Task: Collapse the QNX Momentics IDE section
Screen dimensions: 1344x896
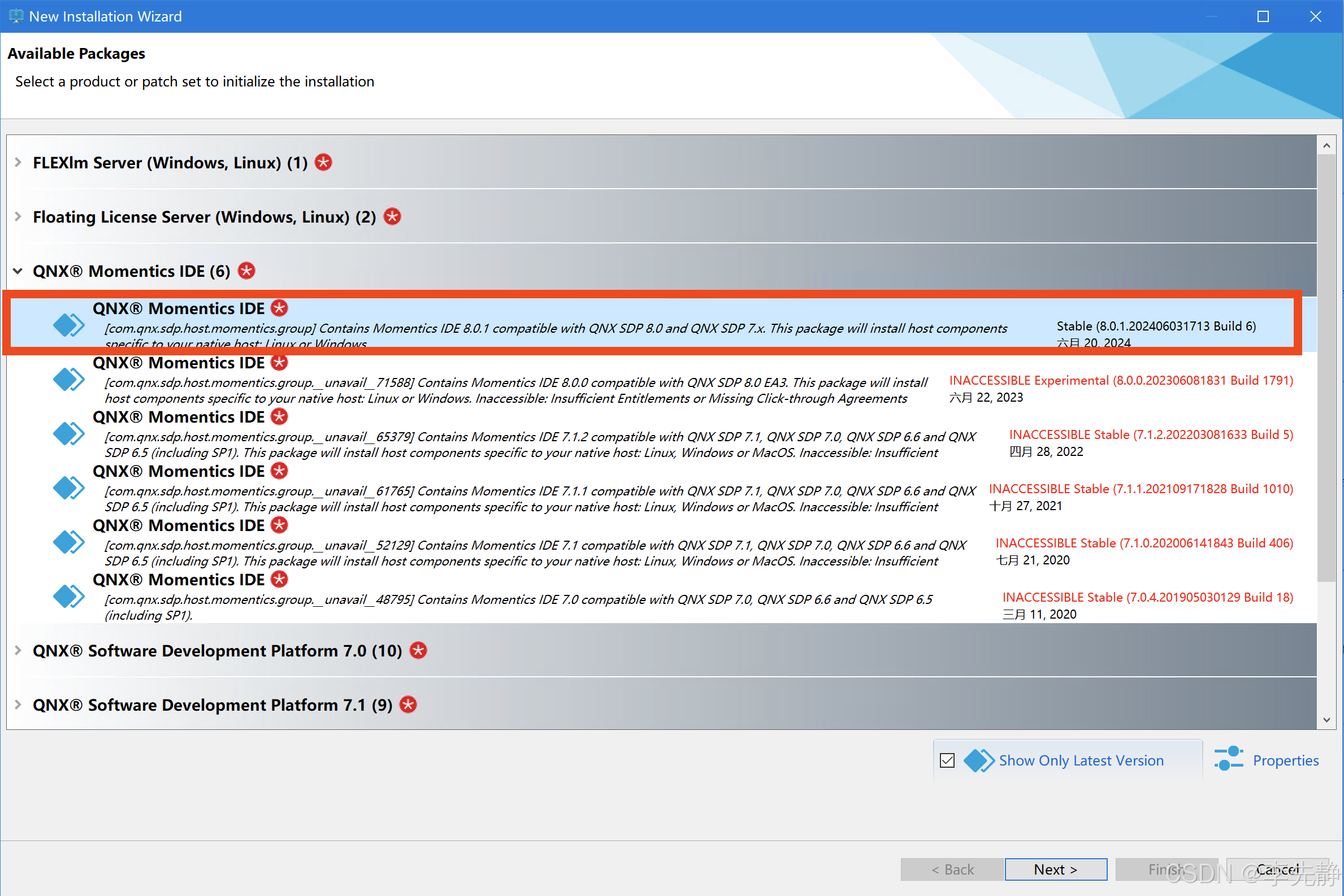Action: (18, 270)
